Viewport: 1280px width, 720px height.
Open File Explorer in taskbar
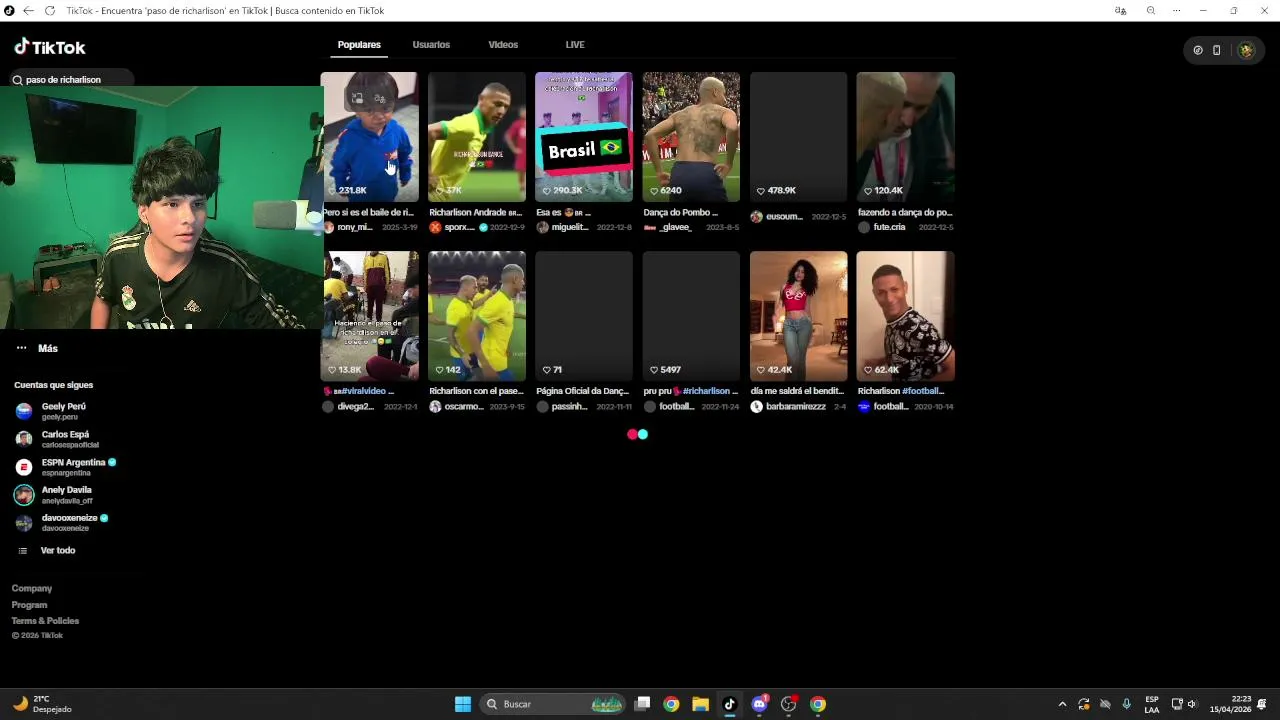[x=700, y=704]
